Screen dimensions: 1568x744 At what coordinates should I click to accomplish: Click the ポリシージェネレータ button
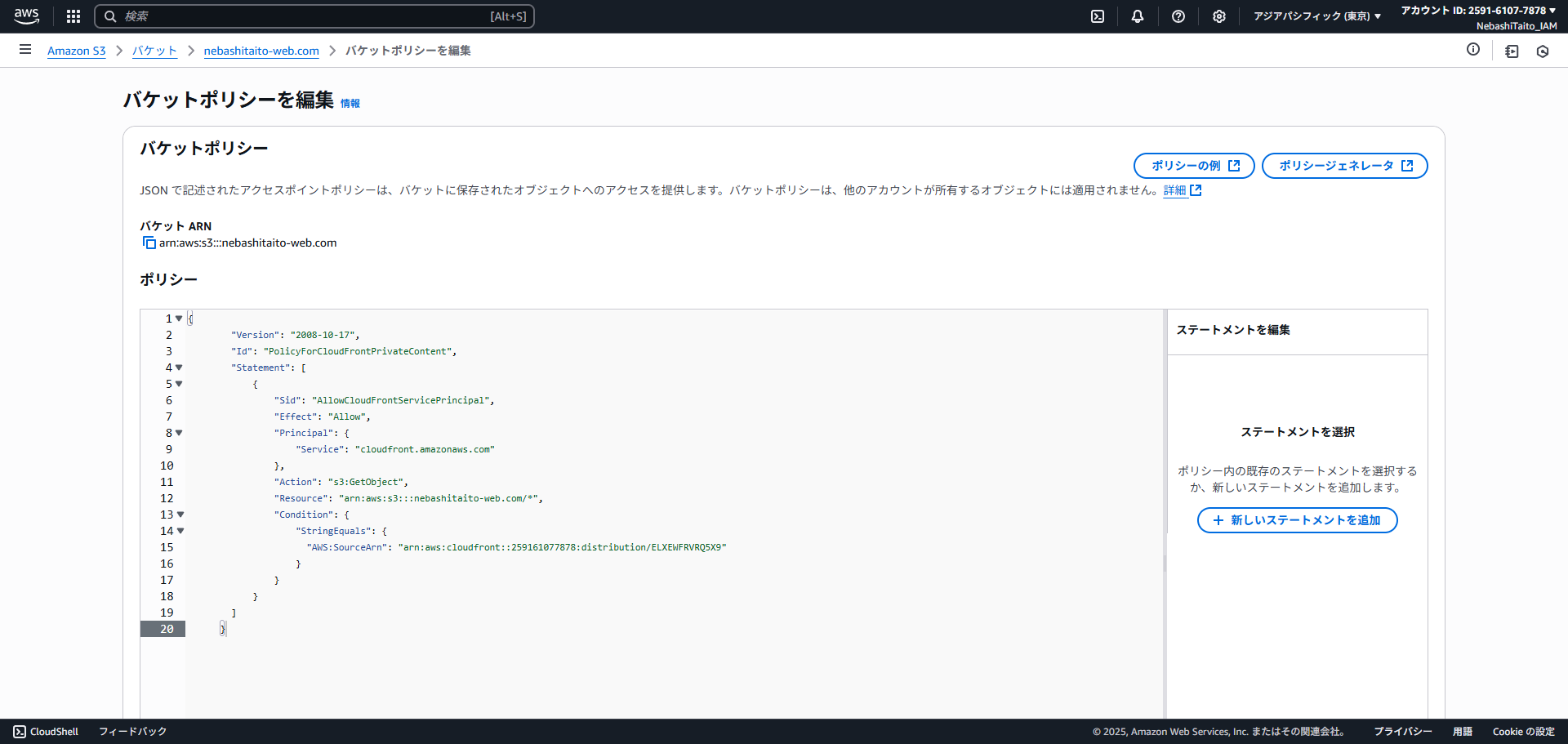tap(1344, 166)
